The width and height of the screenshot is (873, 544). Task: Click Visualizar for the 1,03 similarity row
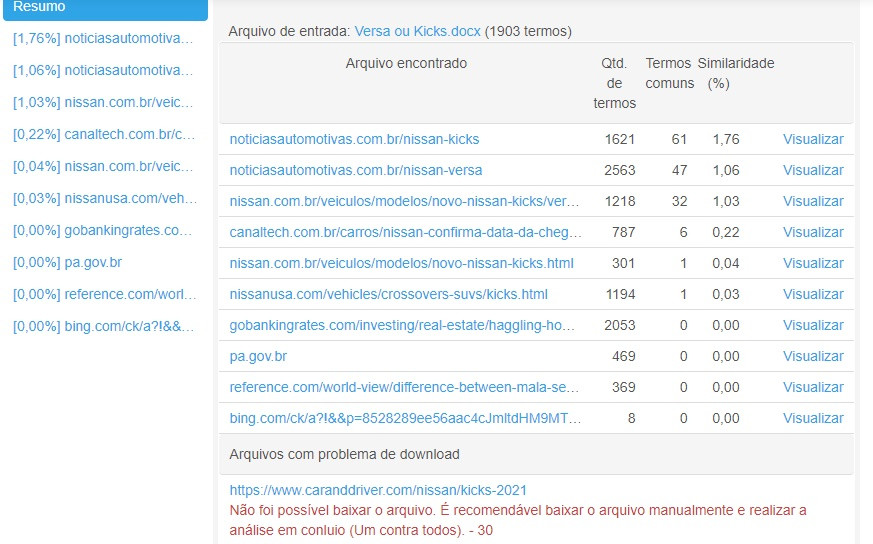tap(813, 202)
